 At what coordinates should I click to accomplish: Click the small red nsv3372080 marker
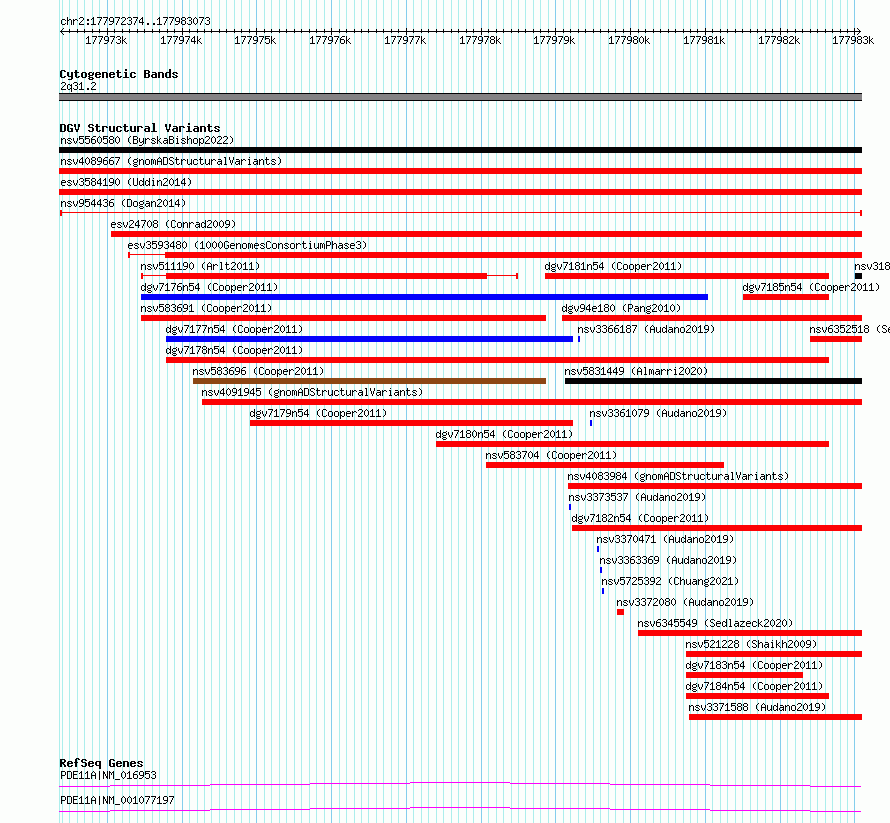pyautogui.click(x=620, y=612)
